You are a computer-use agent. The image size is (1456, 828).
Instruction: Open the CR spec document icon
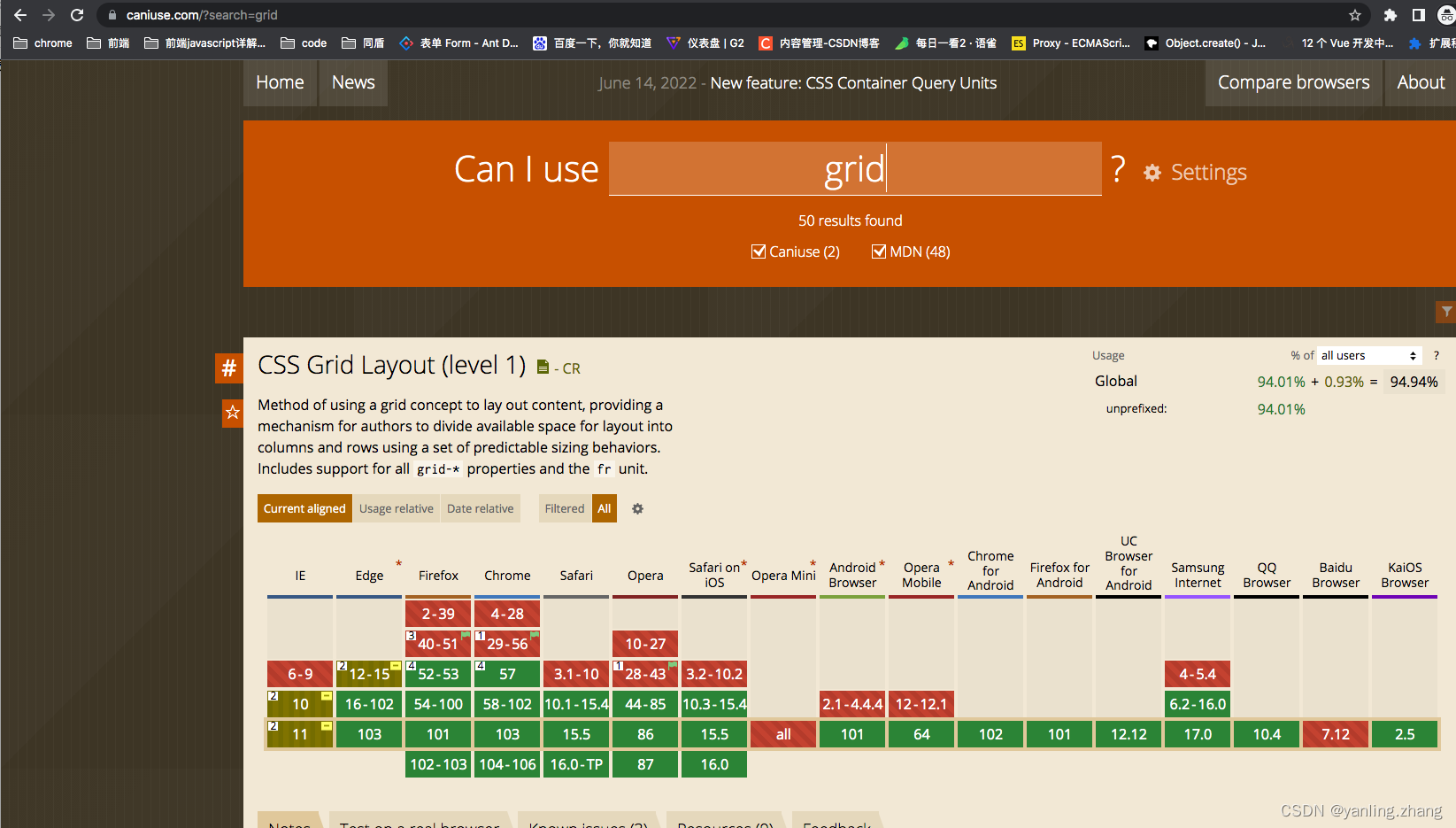coord(543,368)
